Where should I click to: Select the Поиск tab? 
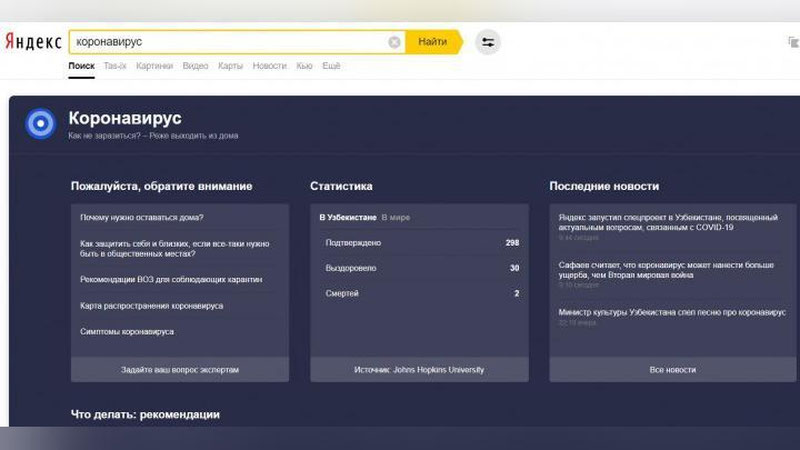tap(82, 66)
